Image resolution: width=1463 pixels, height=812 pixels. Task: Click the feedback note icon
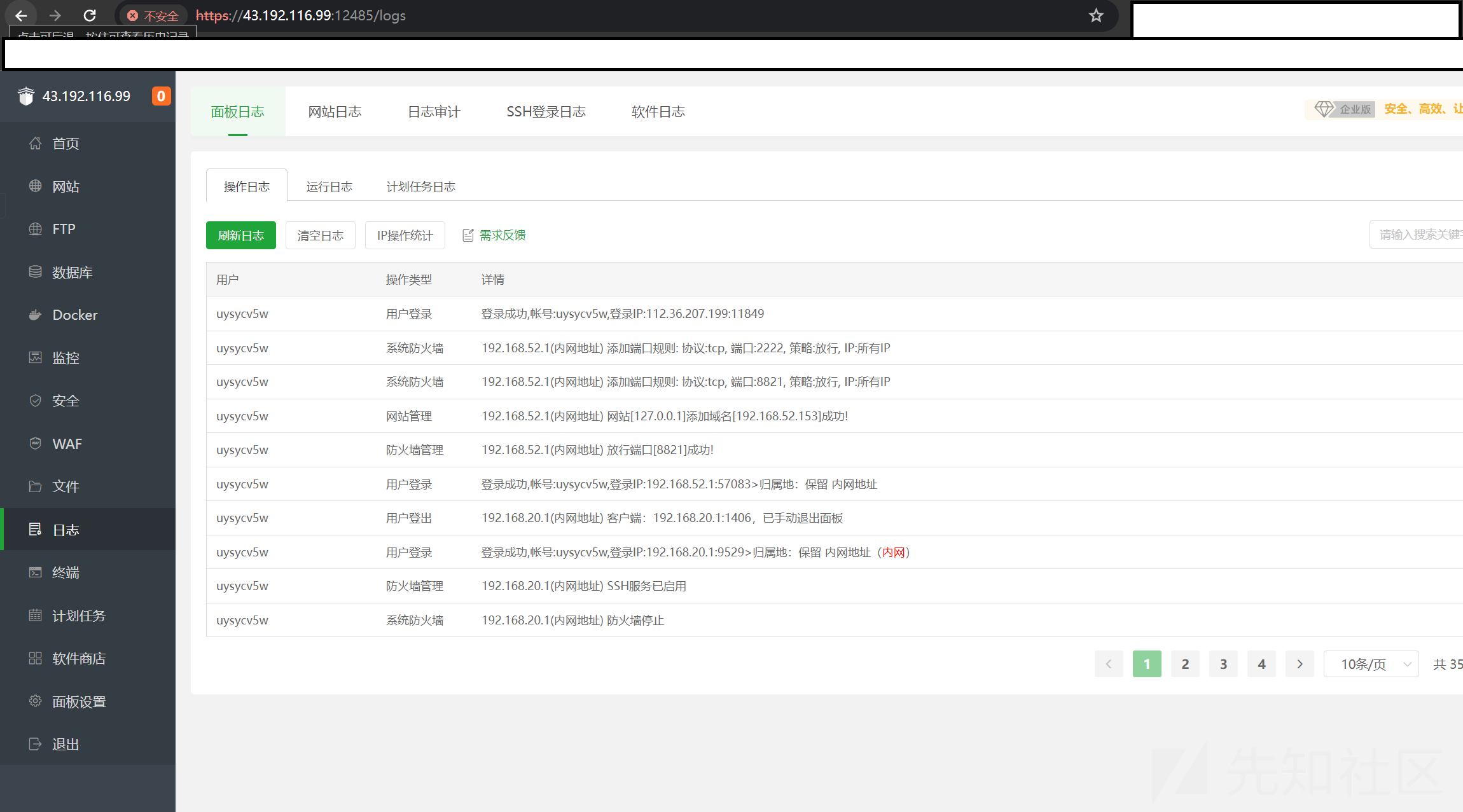click(468, 235)
